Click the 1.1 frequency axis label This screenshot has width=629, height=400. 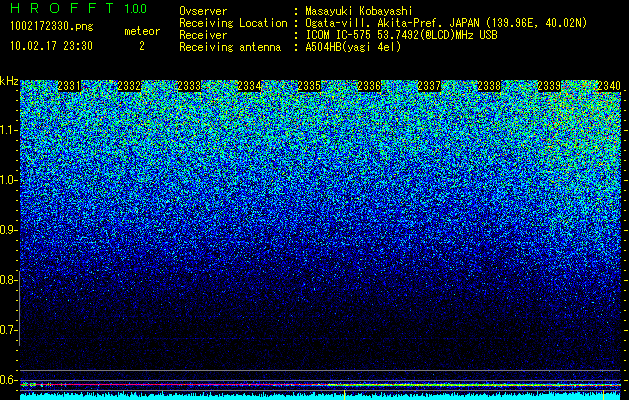click(x=8, y=130)
